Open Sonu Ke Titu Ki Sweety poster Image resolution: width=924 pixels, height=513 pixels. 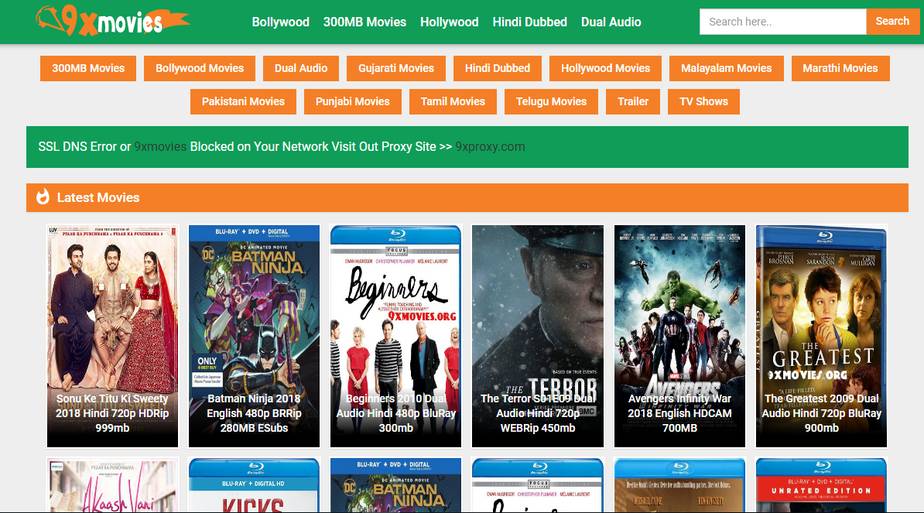pos(113,336)
